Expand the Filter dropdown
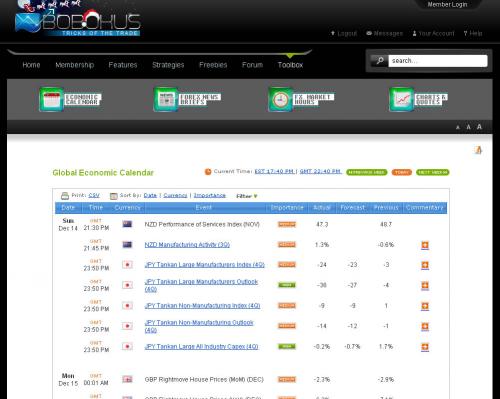The image size is (500, 399). [x=247, y=196]
